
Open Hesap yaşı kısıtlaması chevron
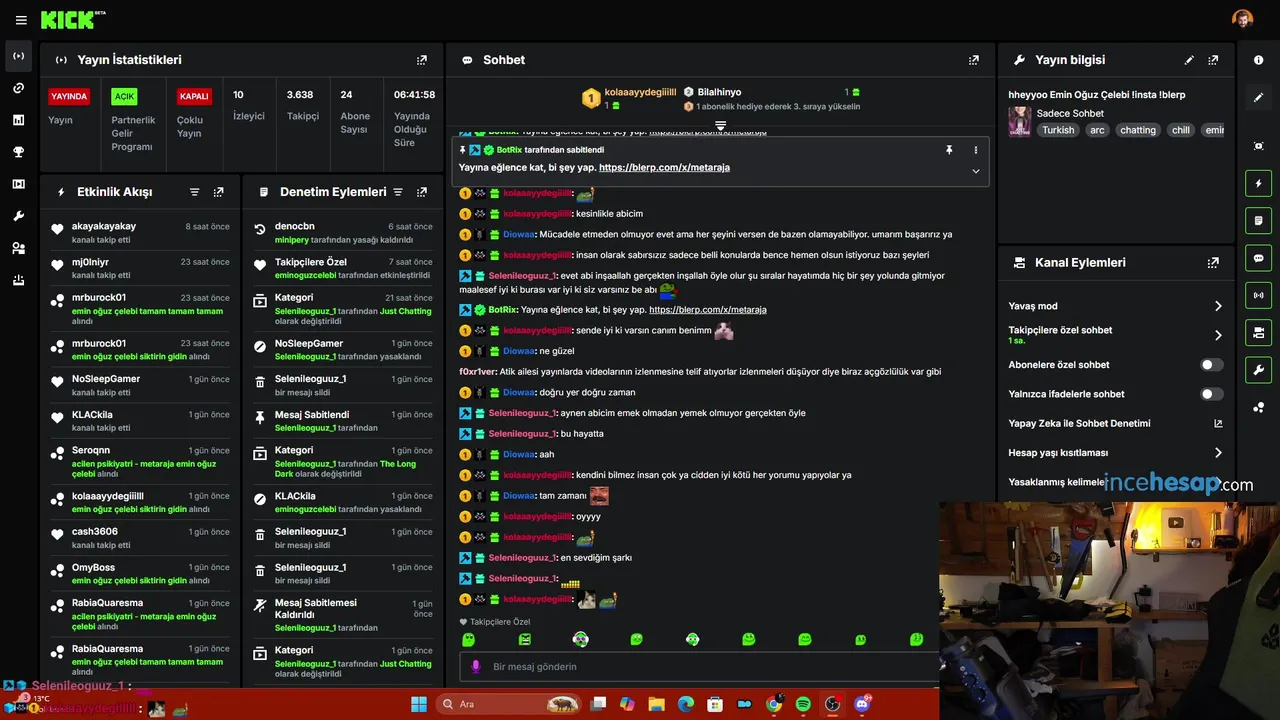[x=1218, y=453]
